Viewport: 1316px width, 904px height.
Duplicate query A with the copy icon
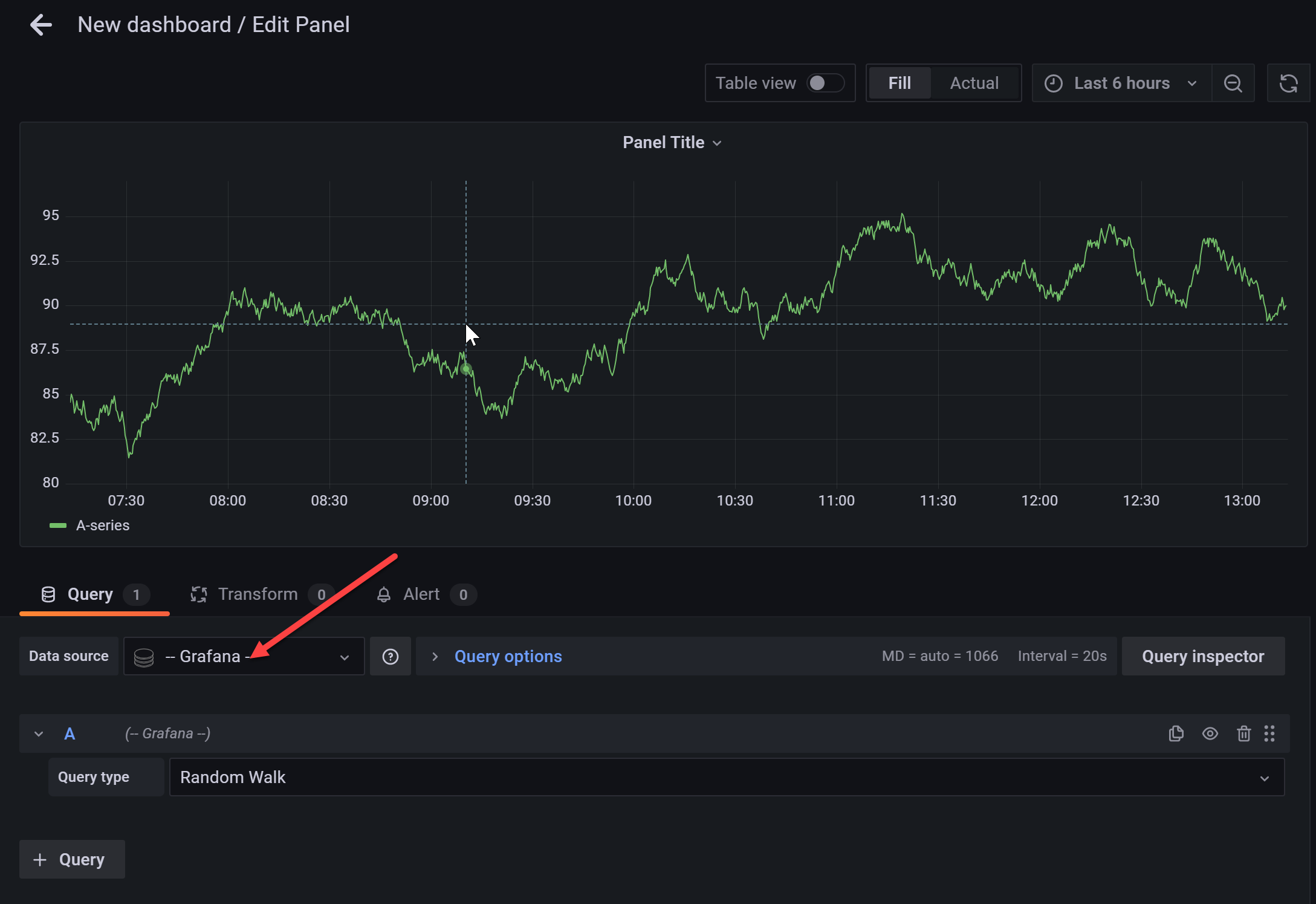tap(1176, 733)
